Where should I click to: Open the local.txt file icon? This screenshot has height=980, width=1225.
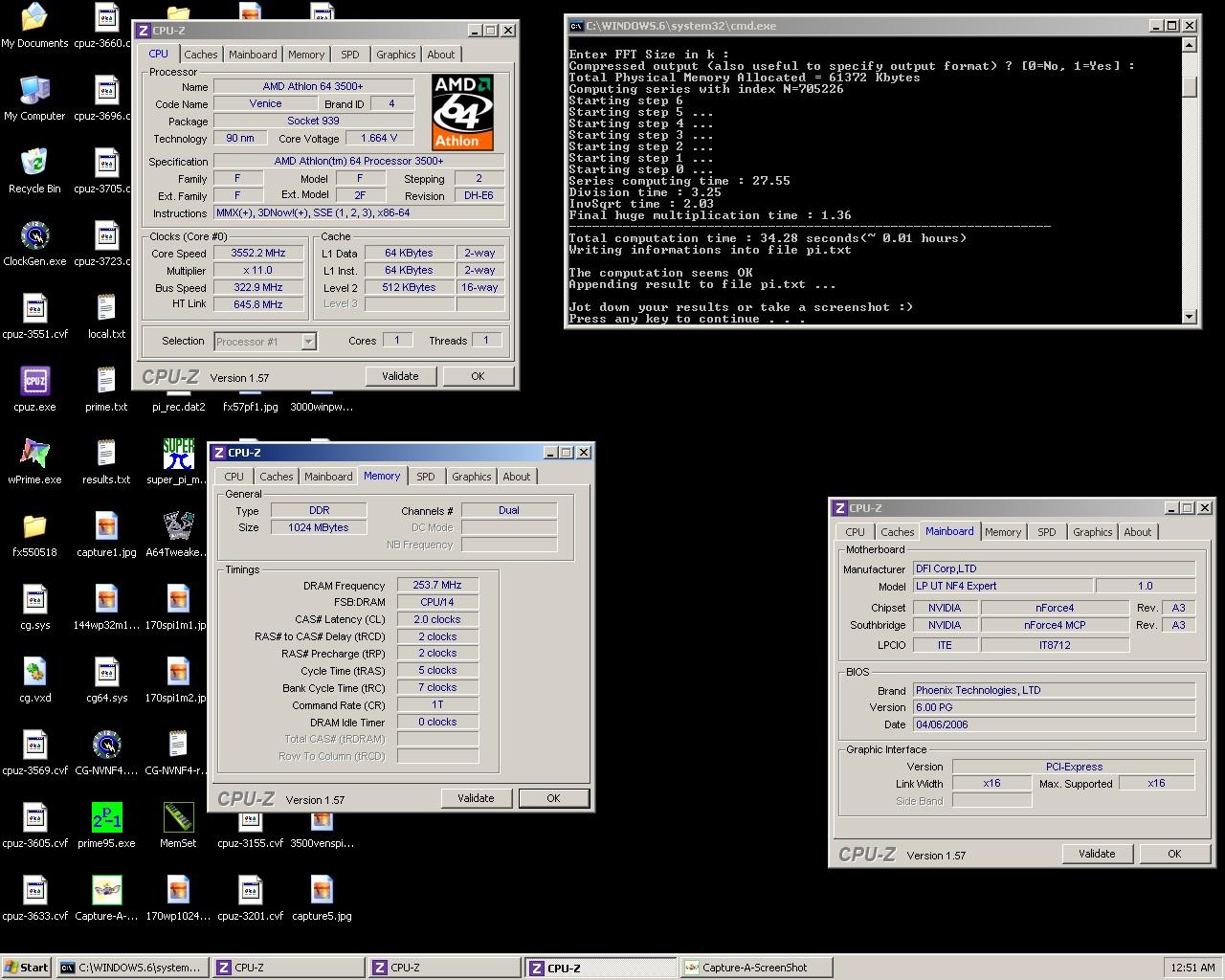point(106,316)
